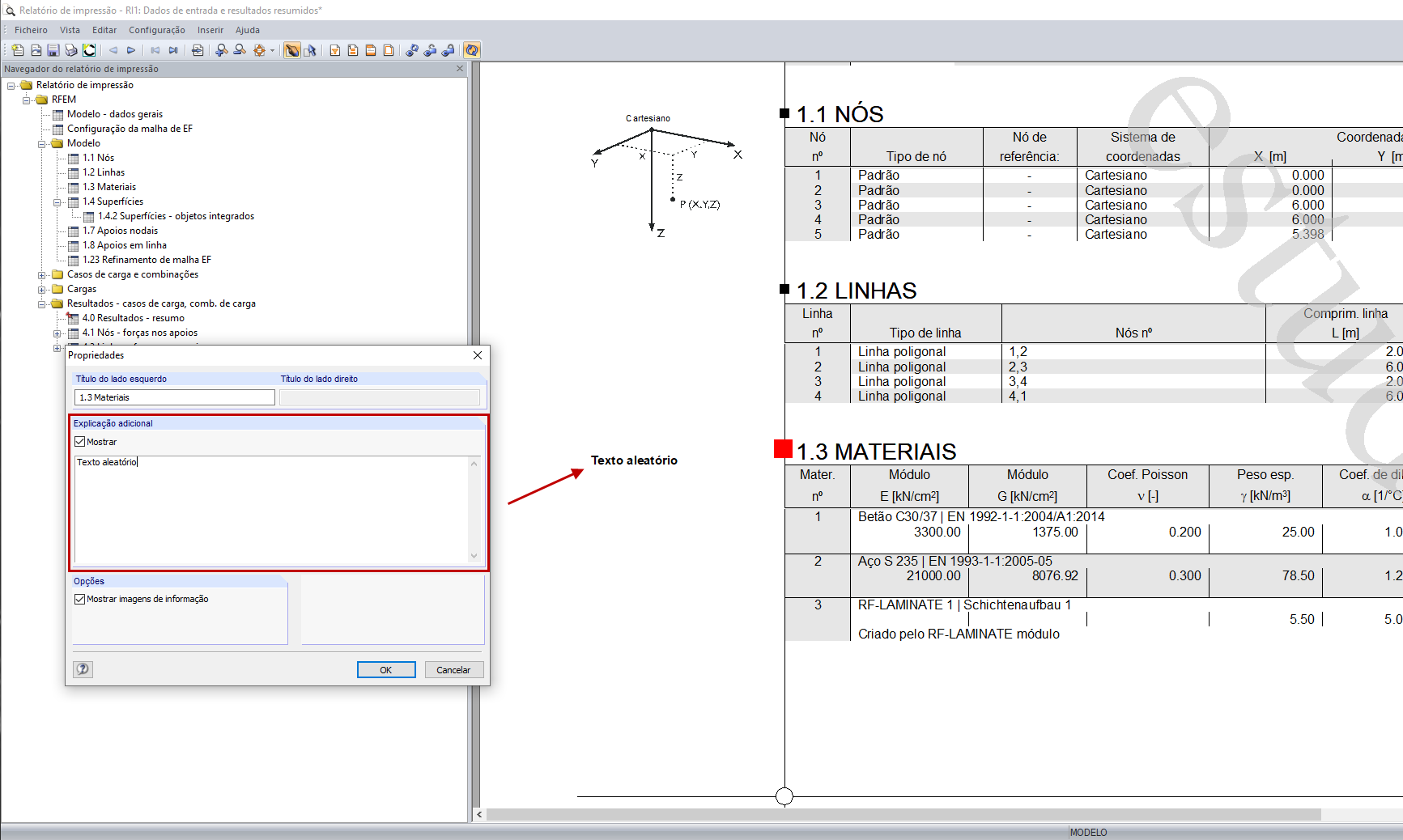Click the printer icon in toolbar
This screenshot has width=1403, height=840.
click(71, 50)
